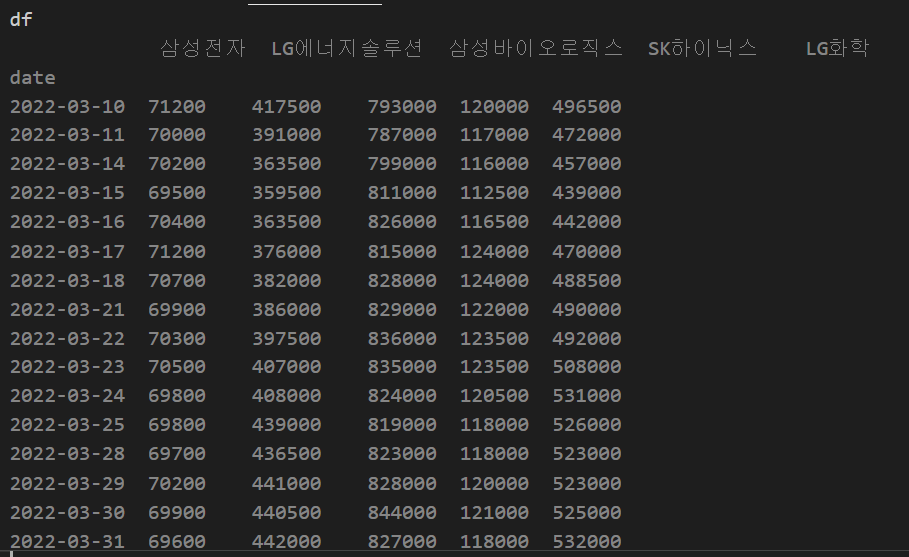Viewport: 909px width, 557px height.
Task: Click value 407000 in 2022-03-23 row
Action: (x=286, y=367)
